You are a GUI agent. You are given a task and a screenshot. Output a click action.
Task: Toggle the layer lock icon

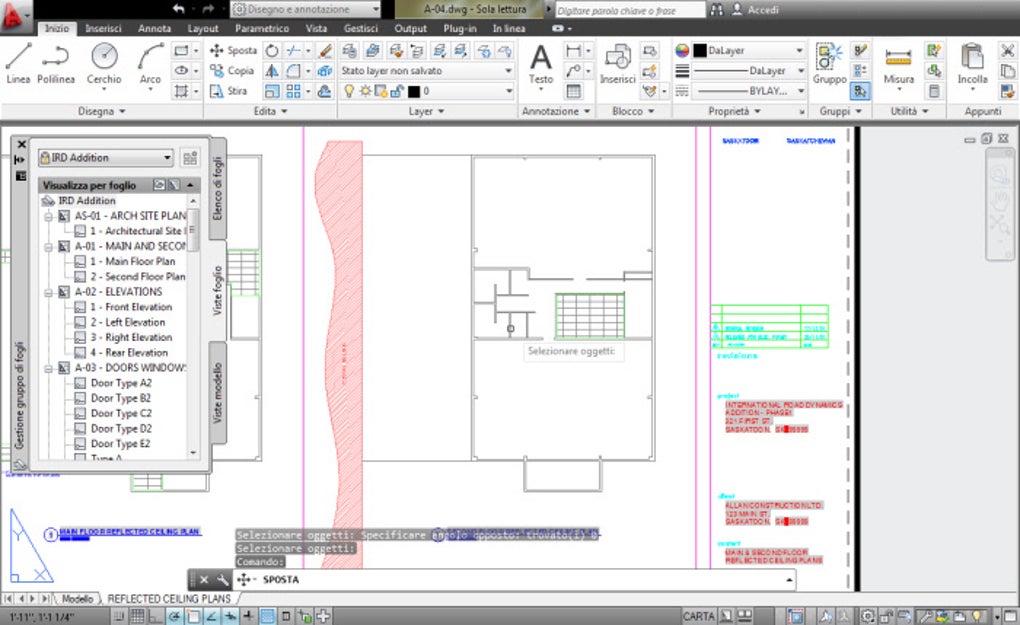coord(395,91)
